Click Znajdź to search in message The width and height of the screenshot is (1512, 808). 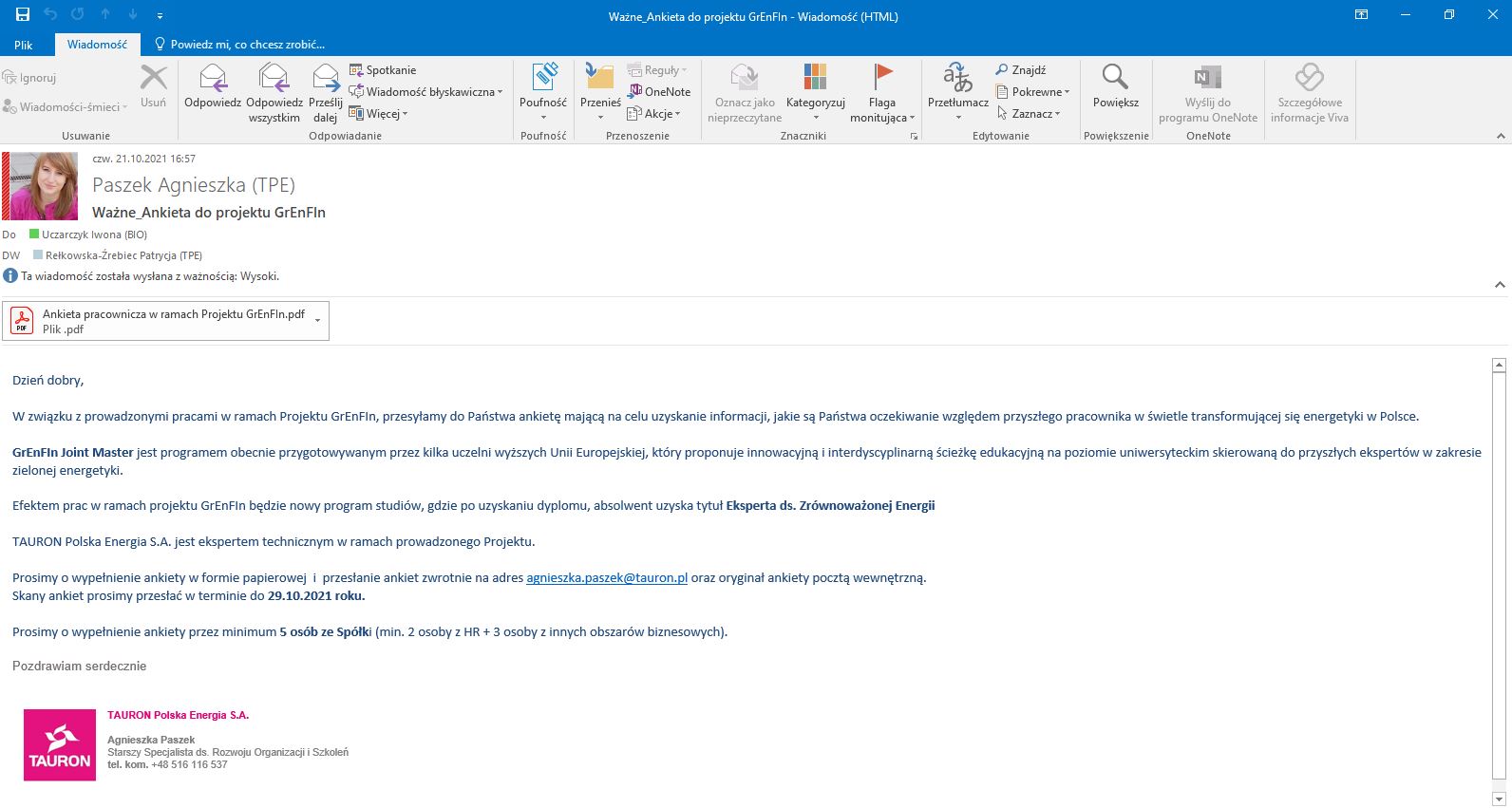click(x=1021, y=70)
